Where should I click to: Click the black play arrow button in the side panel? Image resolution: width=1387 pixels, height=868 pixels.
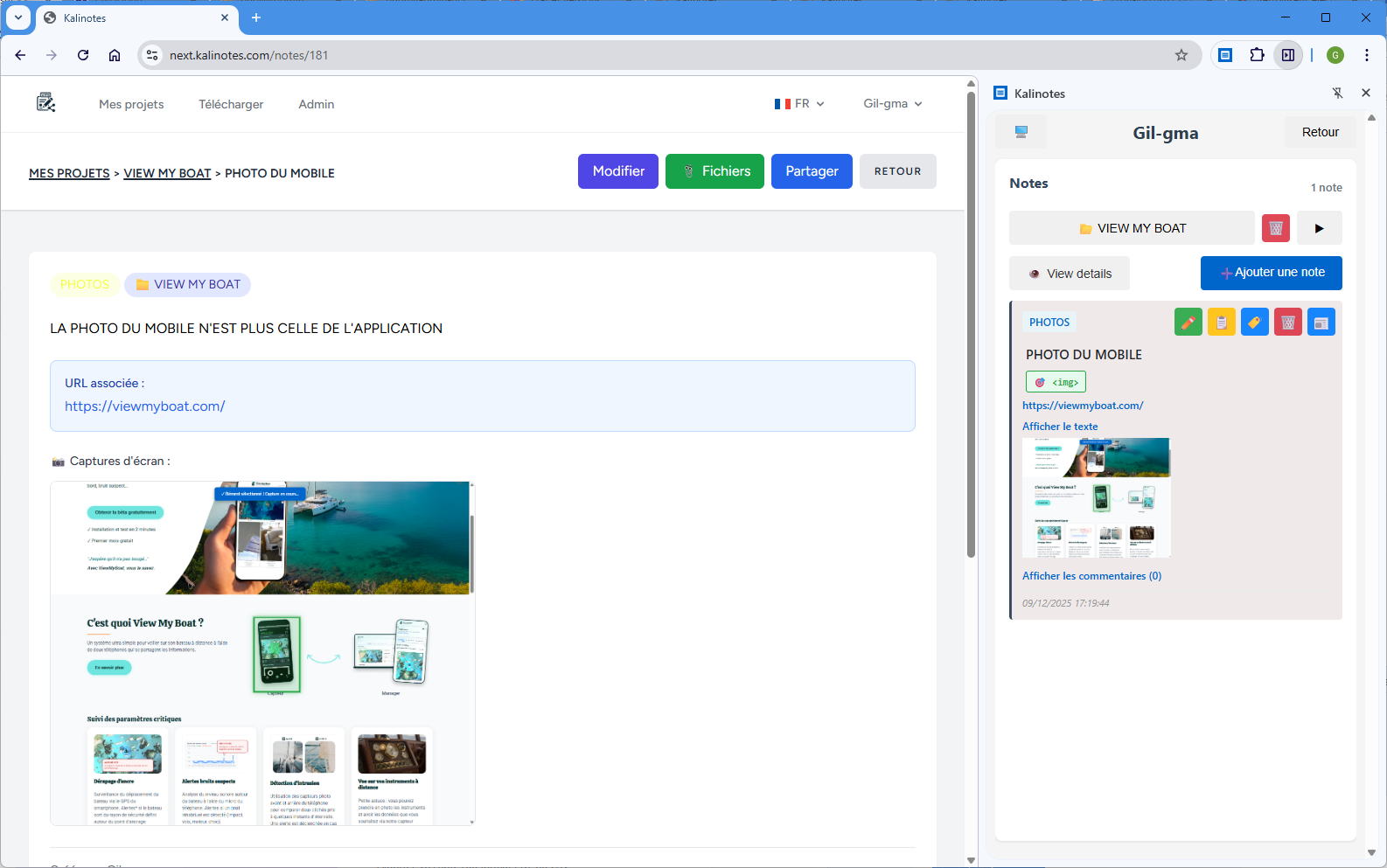point(1320,228)
